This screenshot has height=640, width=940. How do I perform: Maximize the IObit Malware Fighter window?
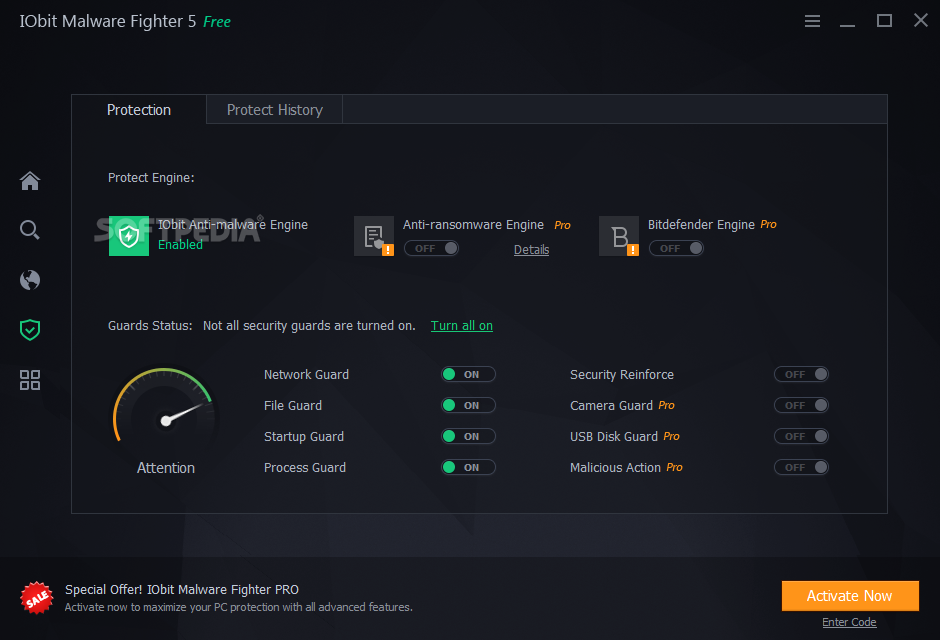[884, 21]
